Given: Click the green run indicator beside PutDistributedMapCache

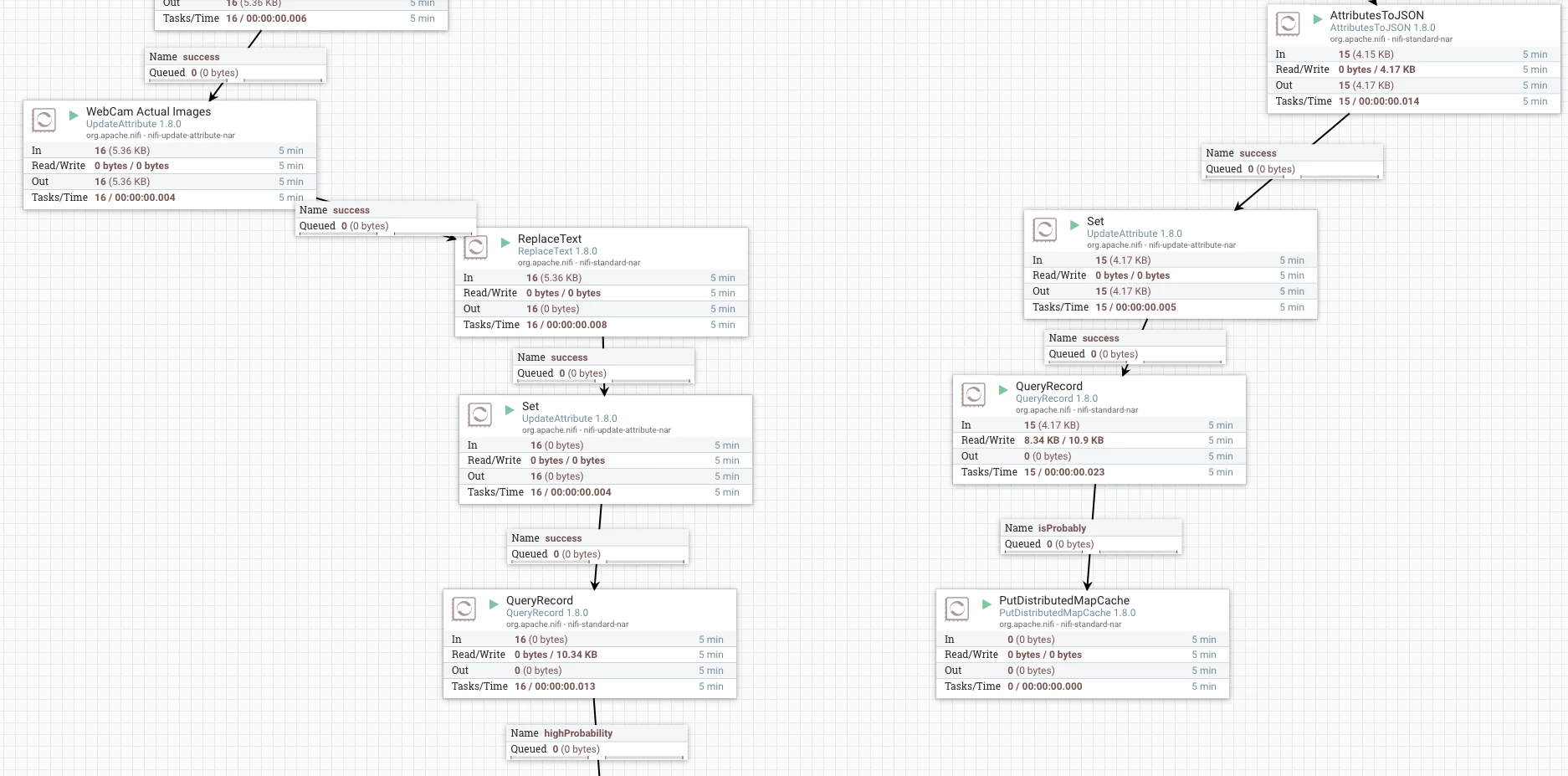Looking at the screenshot, I should click(x=986, y=604).
